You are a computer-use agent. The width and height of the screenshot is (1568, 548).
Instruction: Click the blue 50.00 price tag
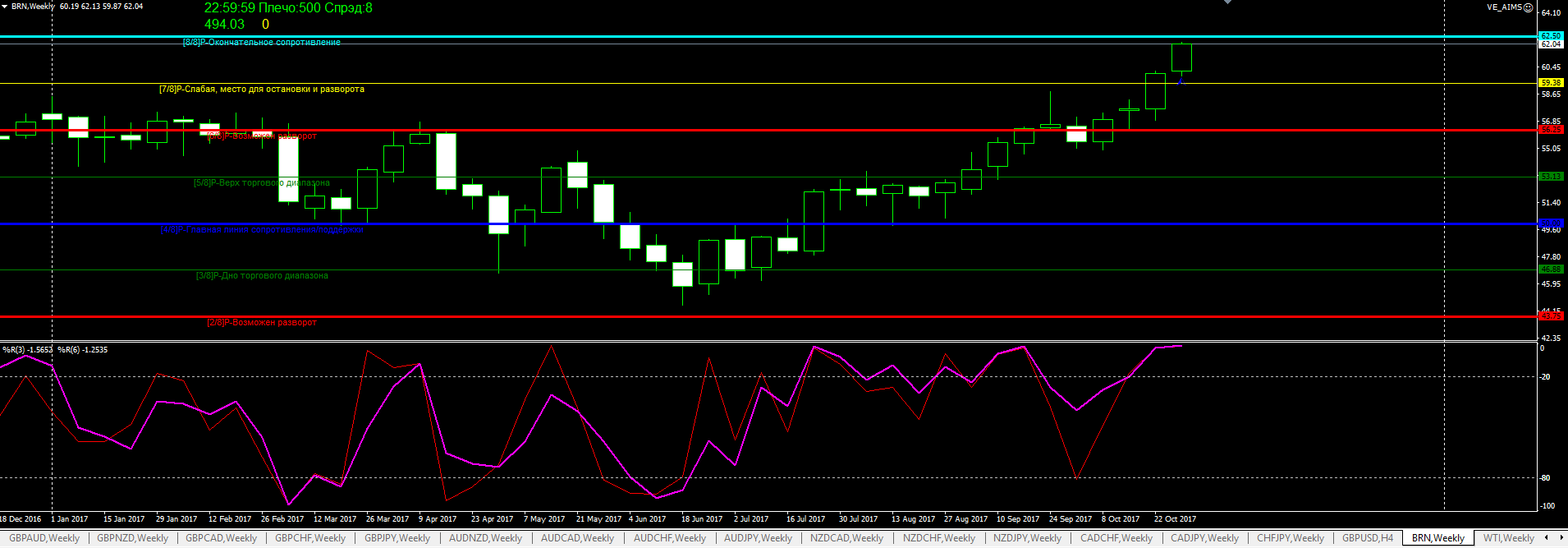(x=1551, y=223)
